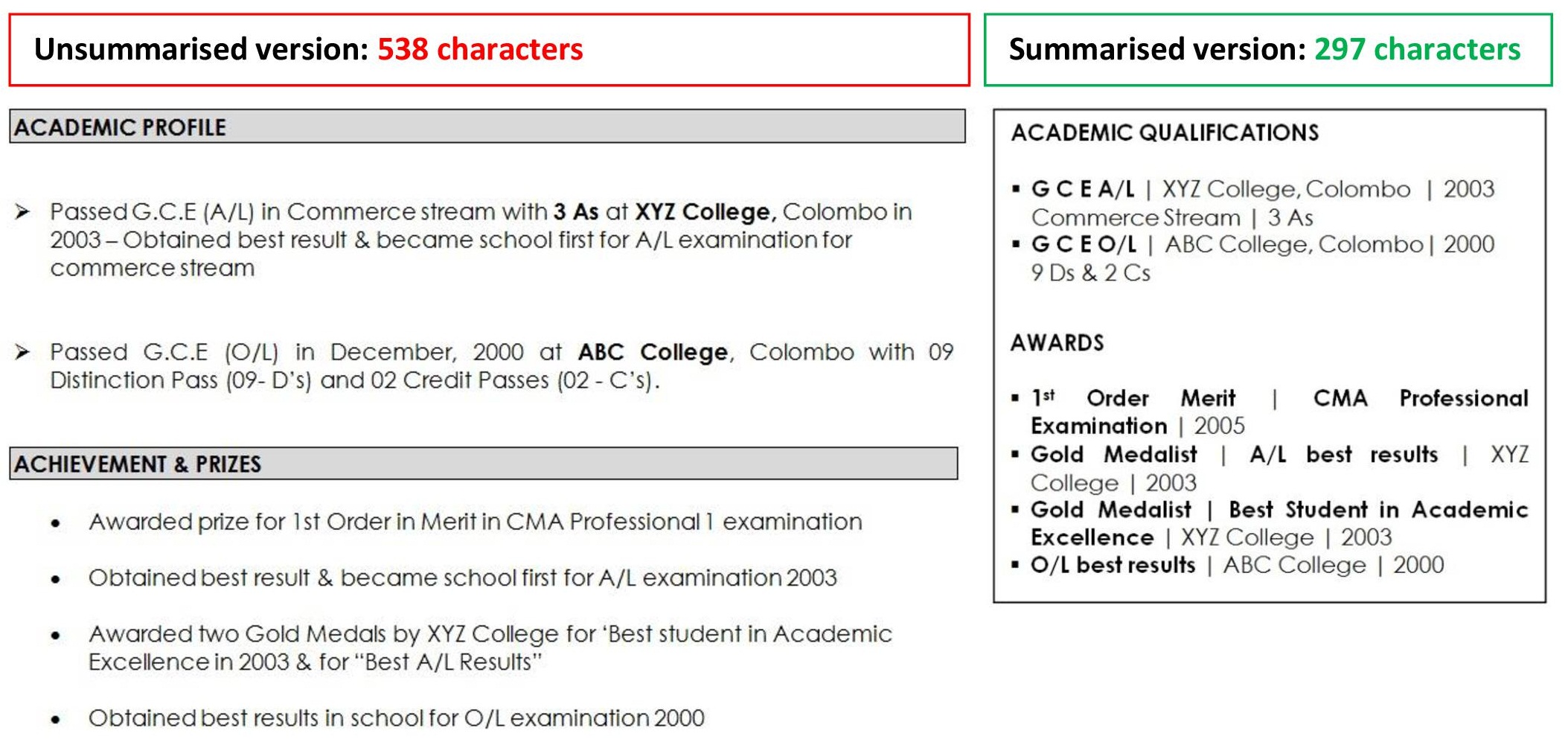Click the arrow bullet before the G.C.E (A/L) paragraph
Image resolution: width=1568 pixels, height=742 pixels.
(x=22, y=212)
